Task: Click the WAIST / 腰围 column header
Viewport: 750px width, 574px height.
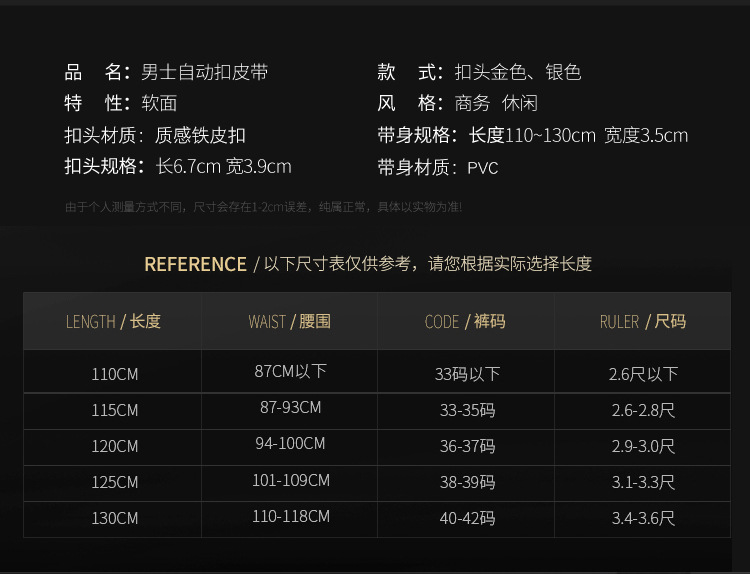Action: click(290, 322)
